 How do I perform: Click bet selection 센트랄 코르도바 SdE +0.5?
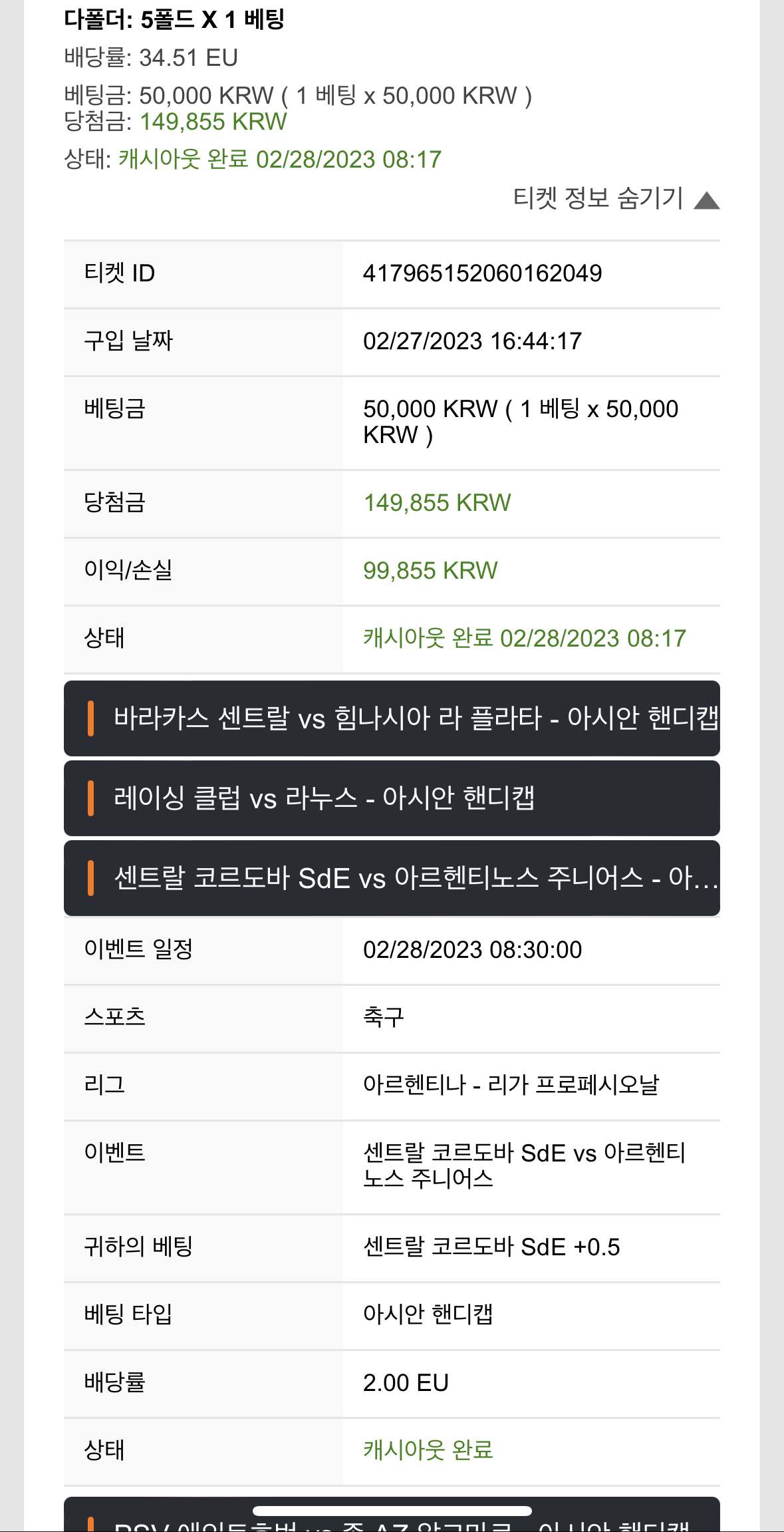[491, 1247]
